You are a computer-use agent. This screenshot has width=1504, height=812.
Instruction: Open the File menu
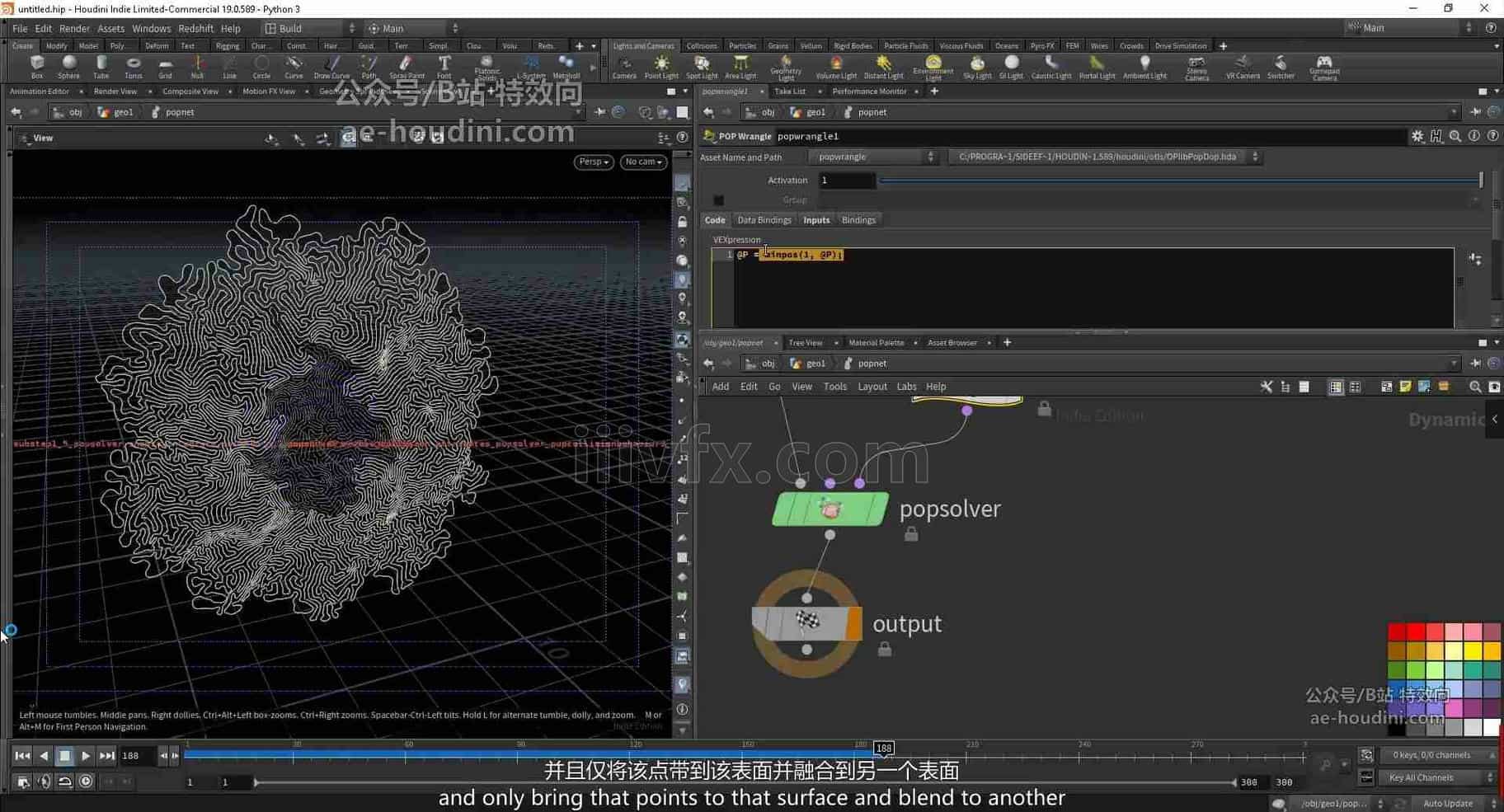20,28
